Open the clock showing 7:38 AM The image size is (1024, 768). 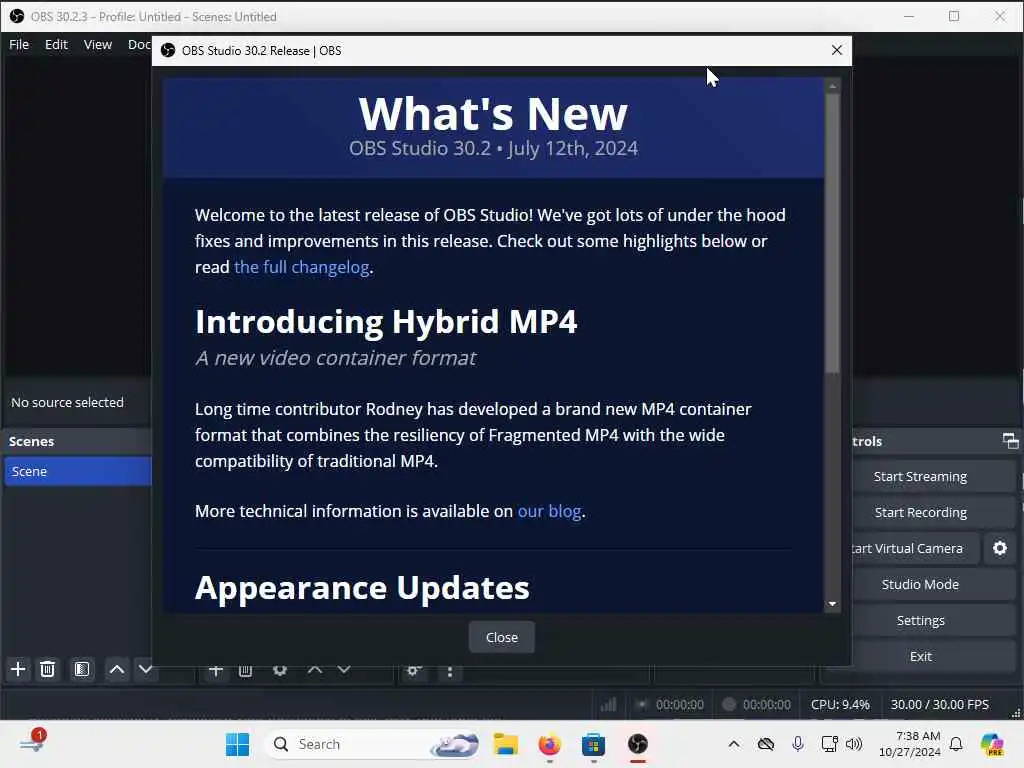(x=910, y=744)
